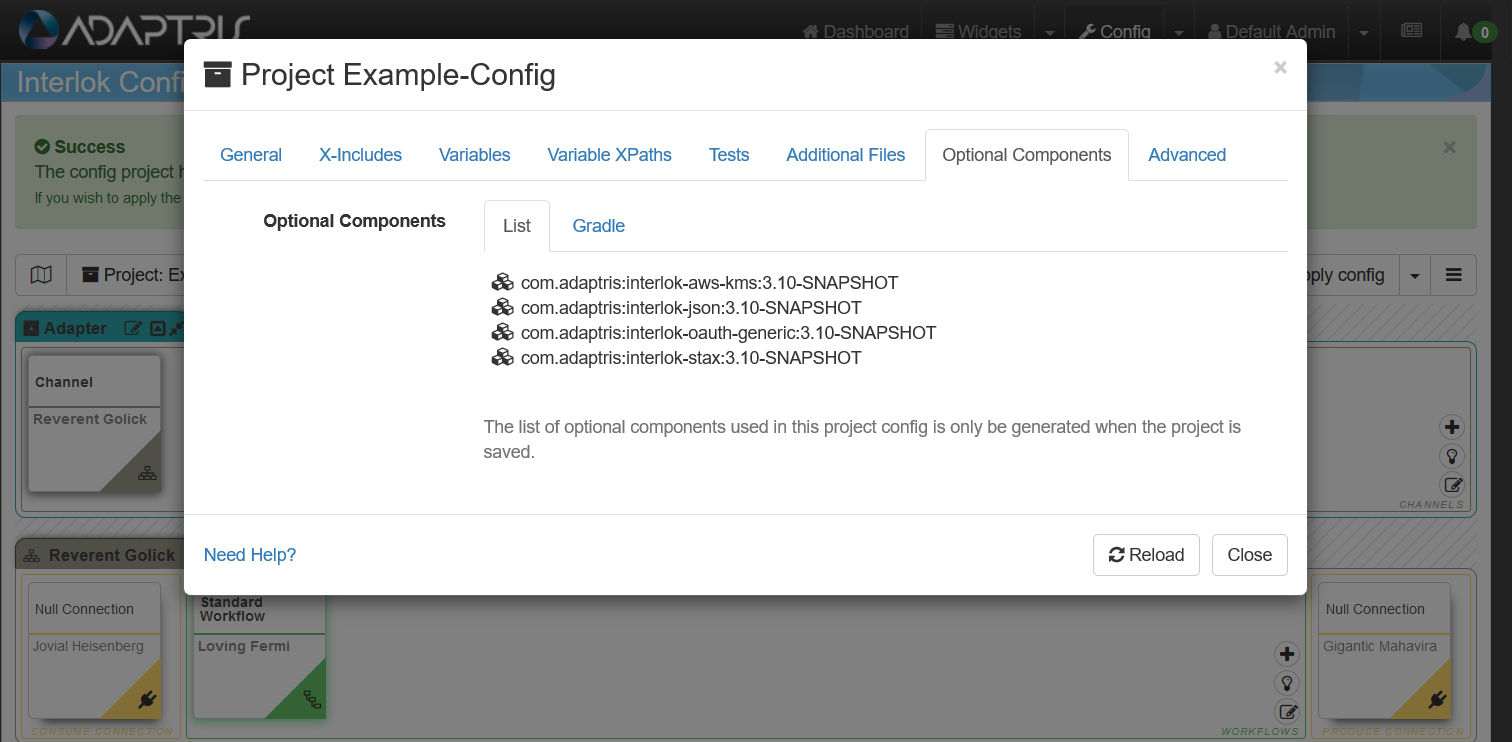This screenshot has height=742, width=1512.
Task: Go to the Tests tab
Action: pos(729,155)
